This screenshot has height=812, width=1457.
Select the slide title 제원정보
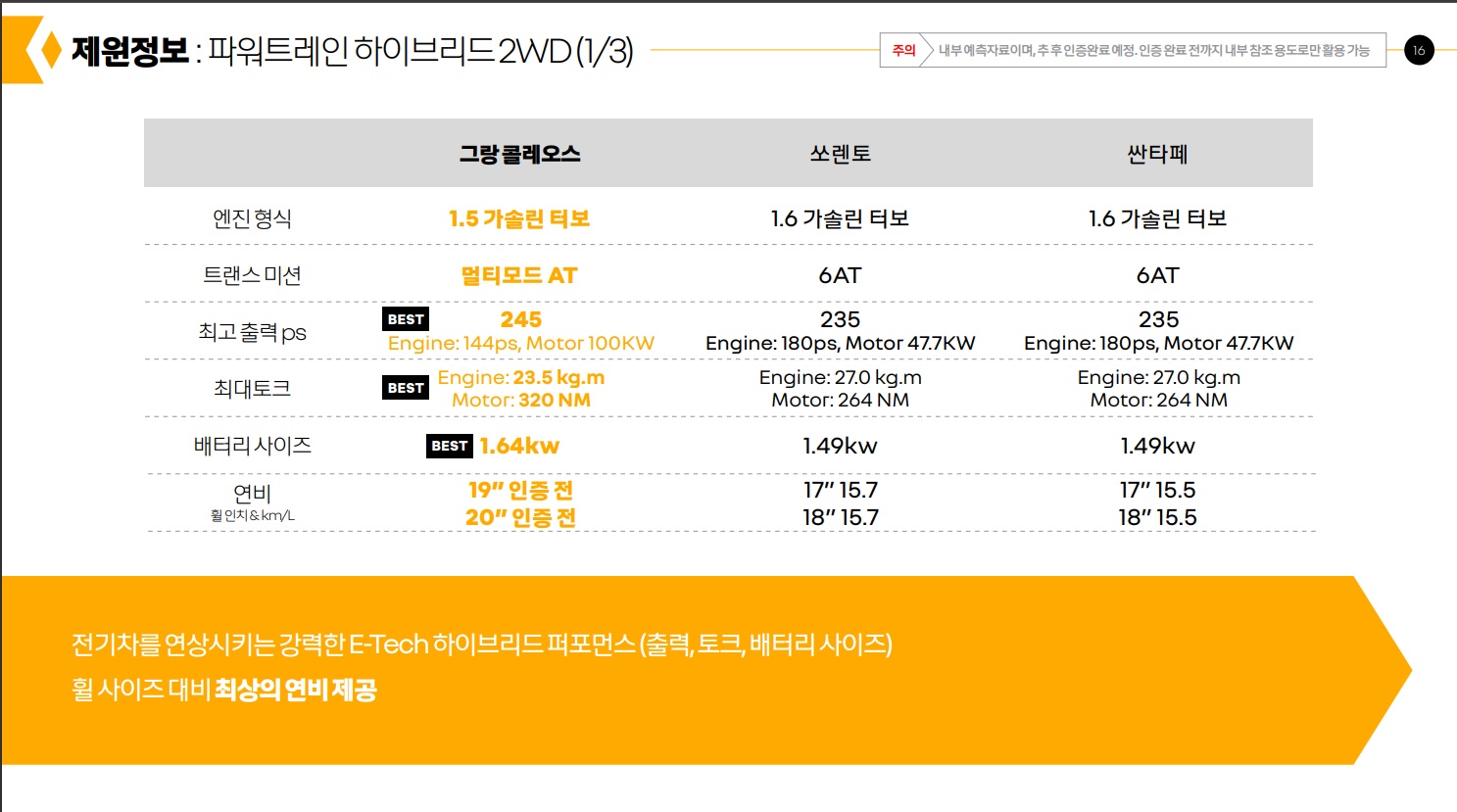129,50
